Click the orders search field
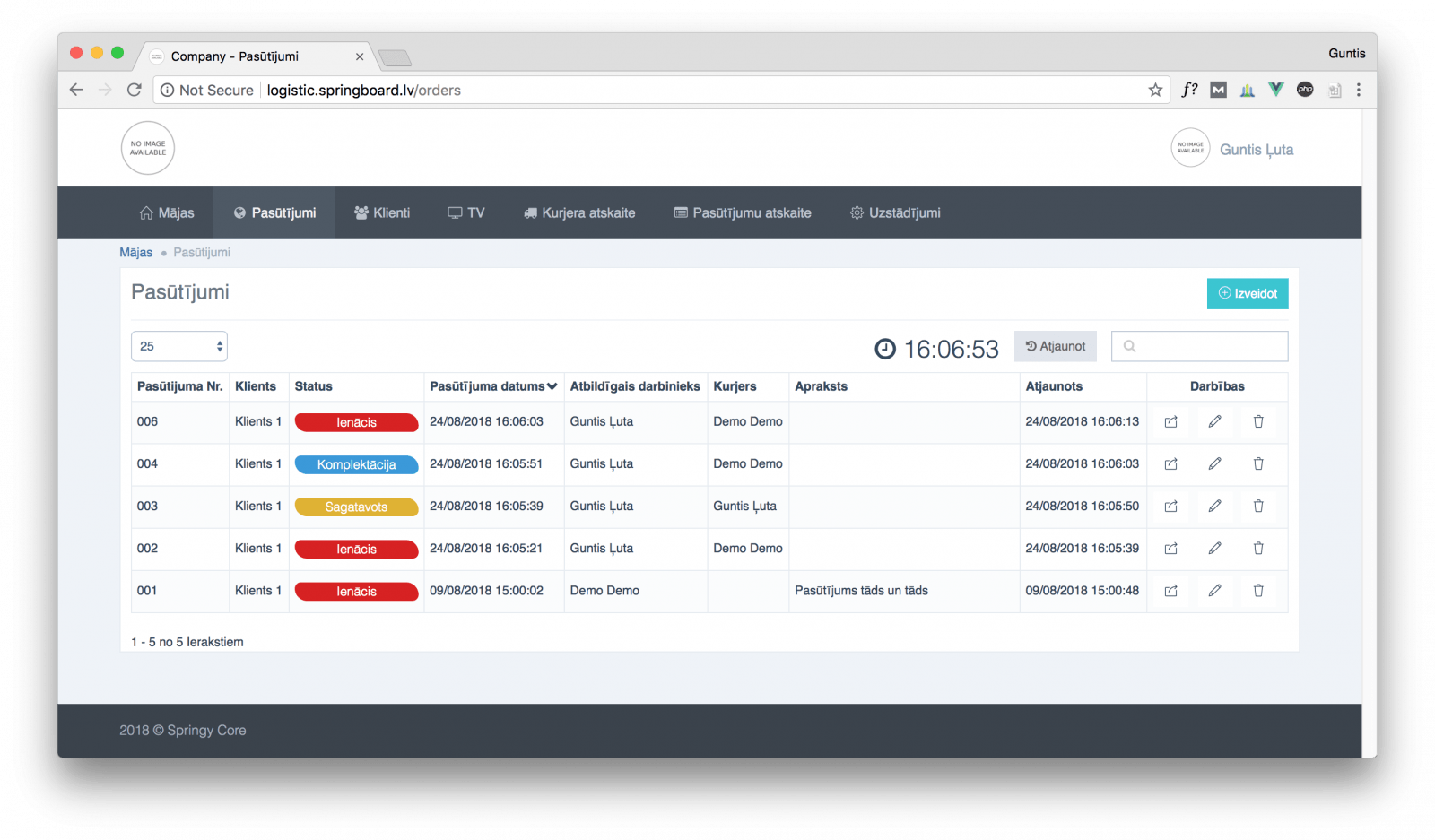Screen dimensions: 1435x840 [x=1200, y=346]
